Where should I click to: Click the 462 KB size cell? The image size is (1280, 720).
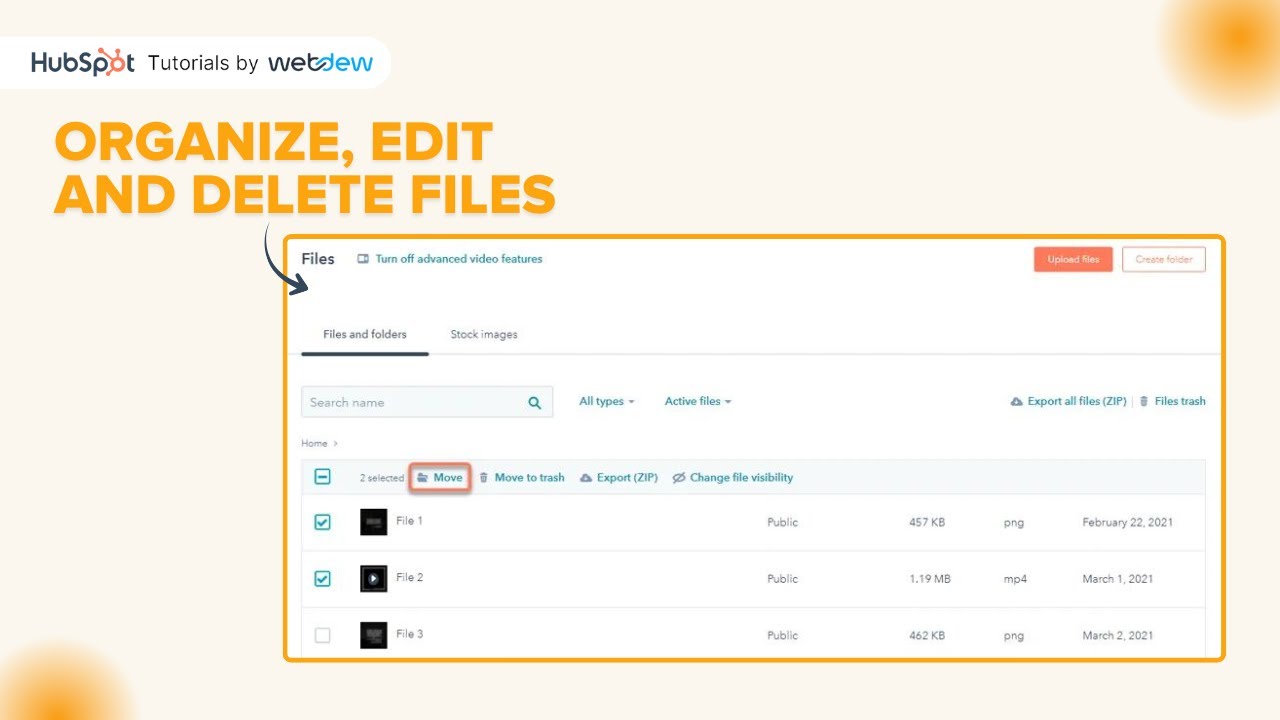927,635
